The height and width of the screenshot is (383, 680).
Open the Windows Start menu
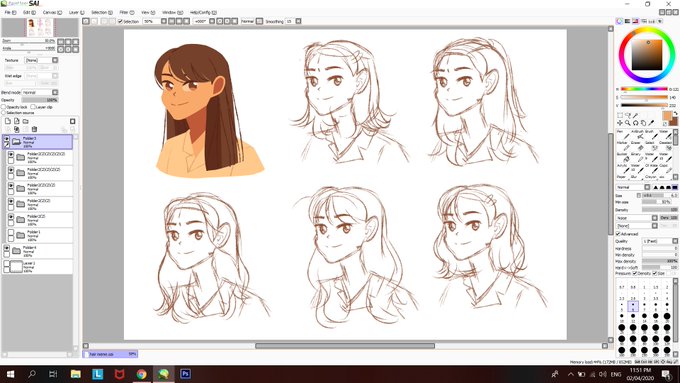pyautogui.click(x=10, y=374)
